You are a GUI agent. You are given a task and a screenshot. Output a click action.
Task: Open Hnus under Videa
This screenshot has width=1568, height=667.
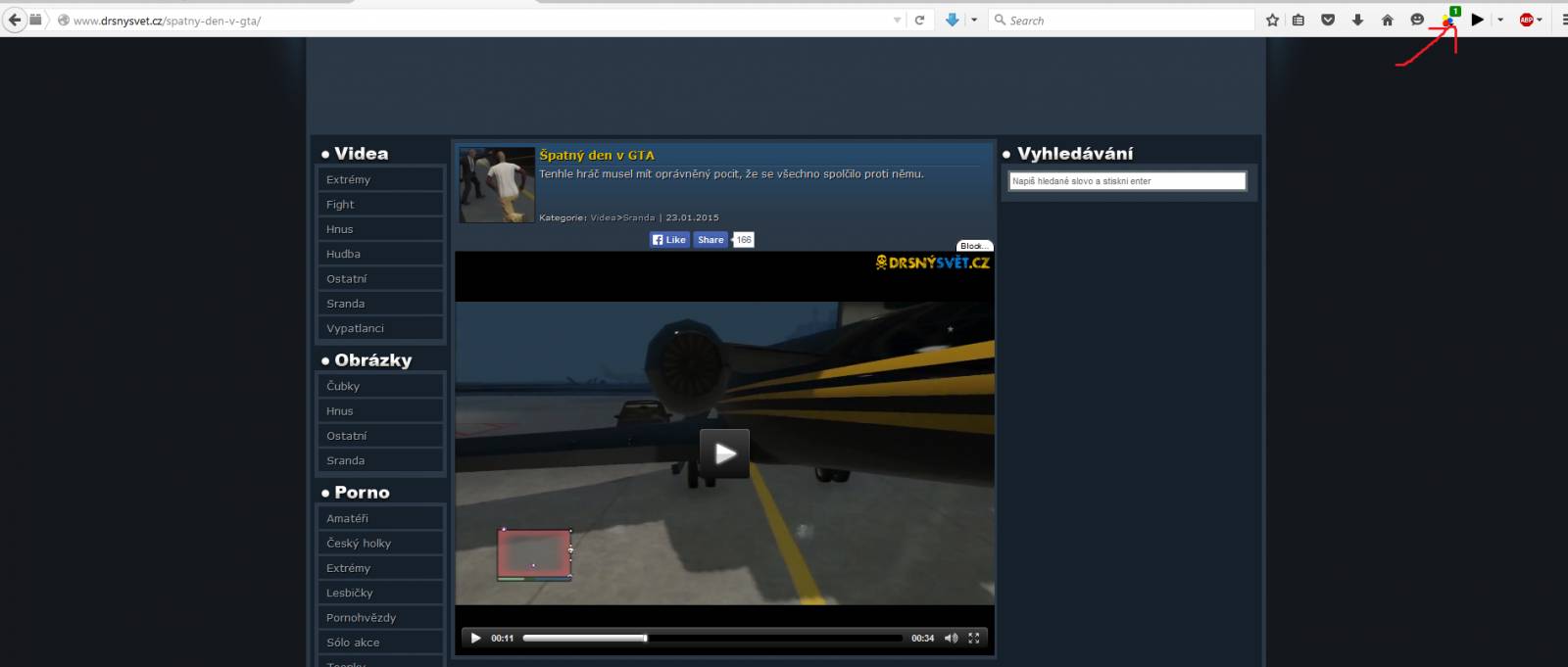380,229
